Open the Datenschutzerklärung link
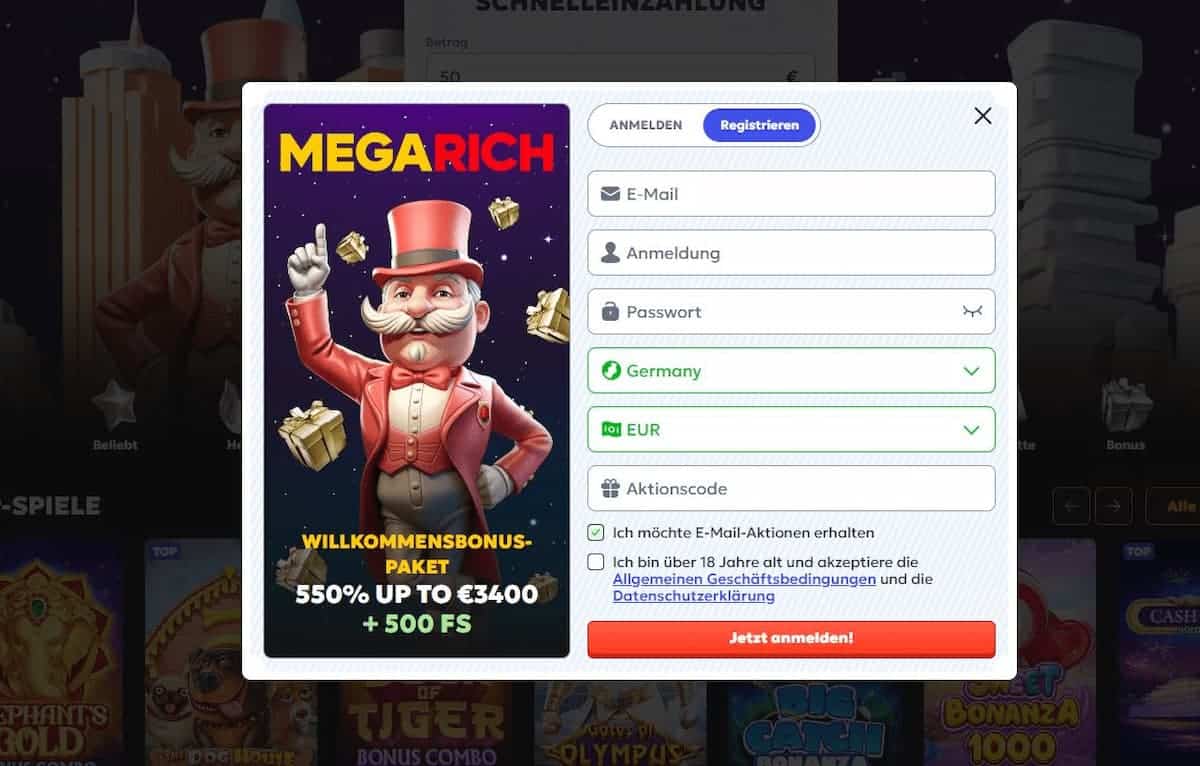Image resolution: width=1200 pixels, height=766 pixels. (694, 596)
